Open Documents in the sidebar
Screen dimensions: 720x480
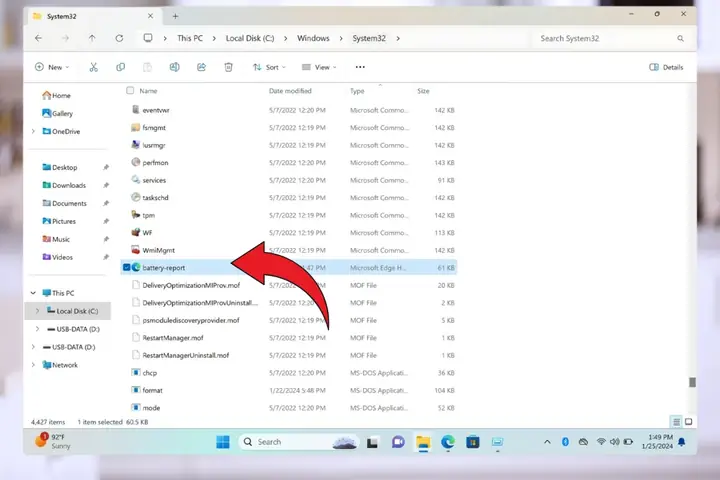point(64,203)
